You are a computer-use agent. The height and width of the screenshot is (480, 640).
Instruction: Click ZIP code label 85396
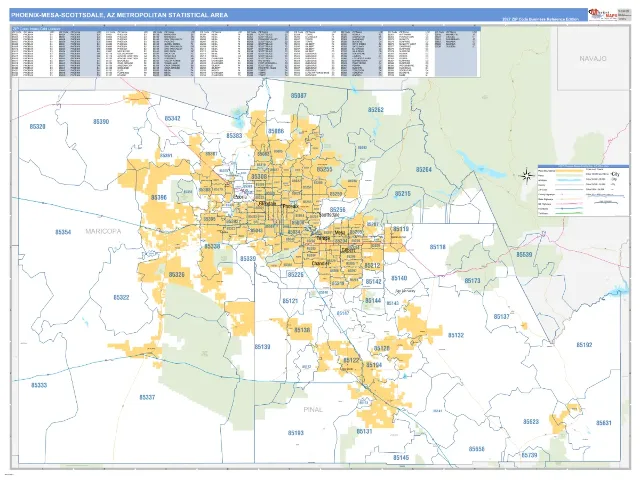point(159,198)
